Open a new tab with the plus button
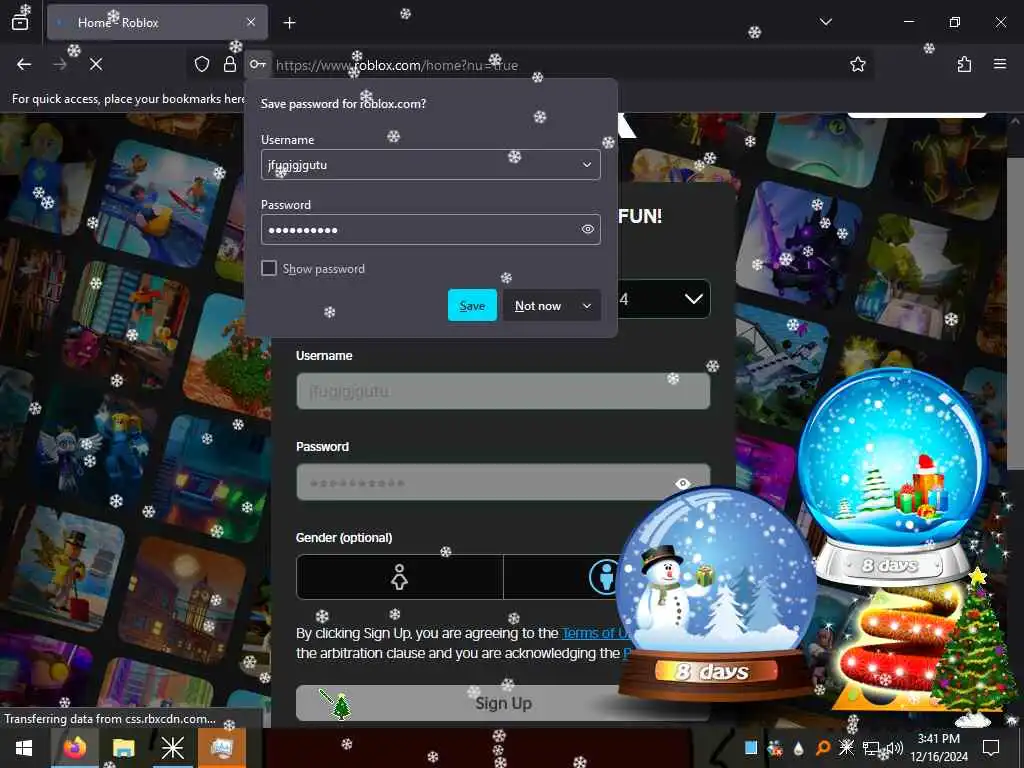Screen dimensions: 1024x768 [x=289, y=23]
